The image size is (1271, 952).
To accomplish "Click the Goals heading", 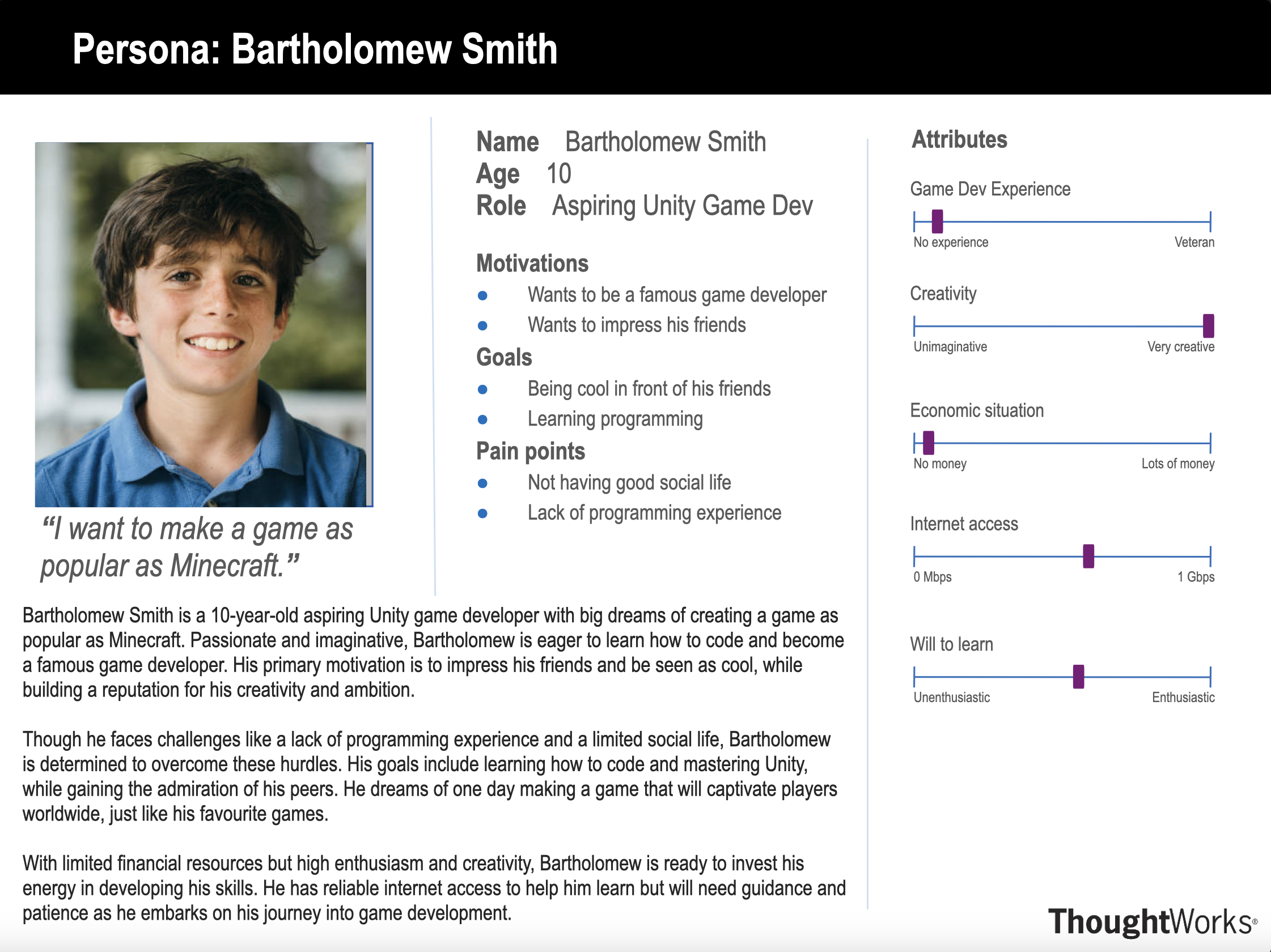I will (504, 357).
